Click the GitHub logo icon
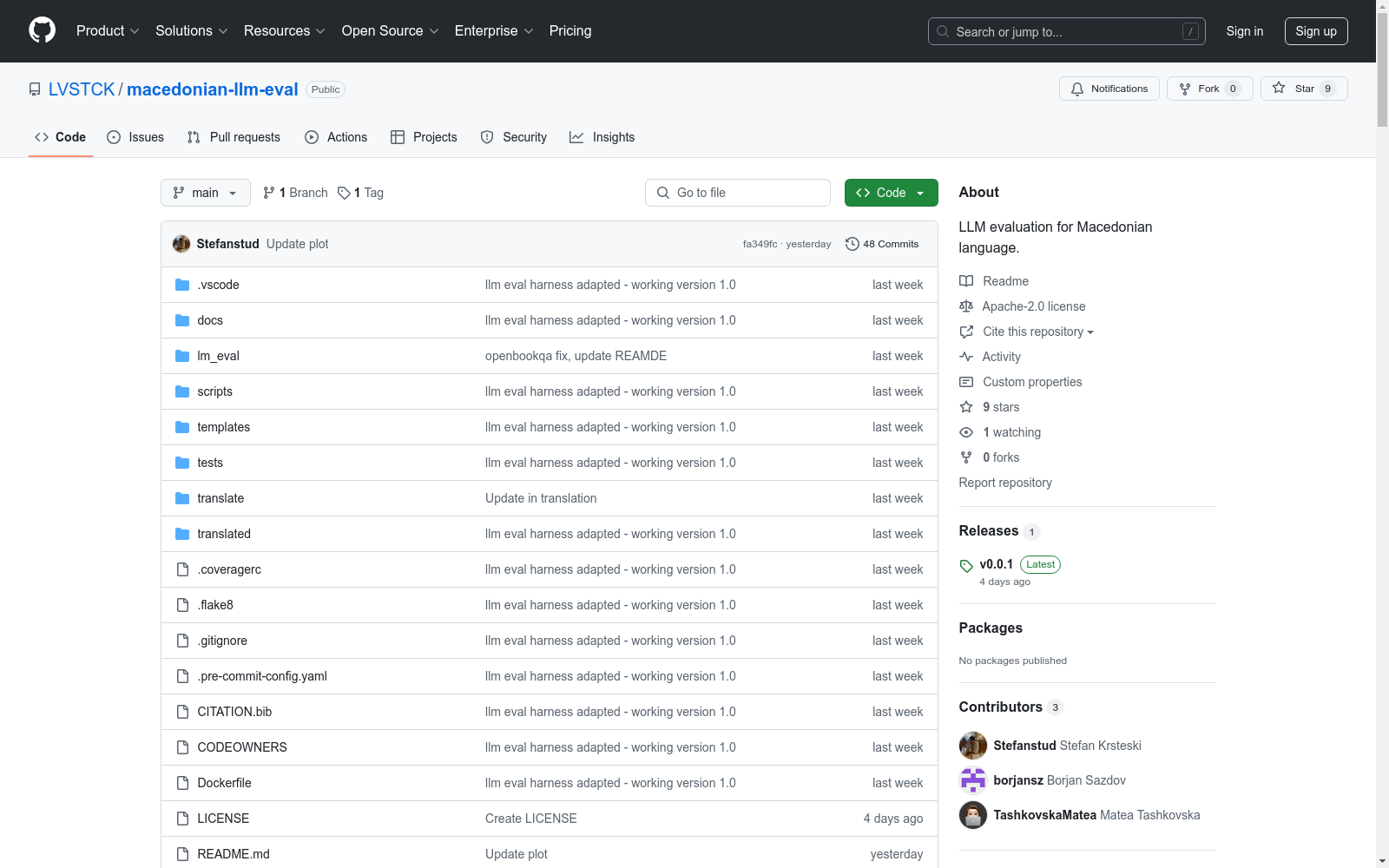1389x868 pixels. coord(42,30)
